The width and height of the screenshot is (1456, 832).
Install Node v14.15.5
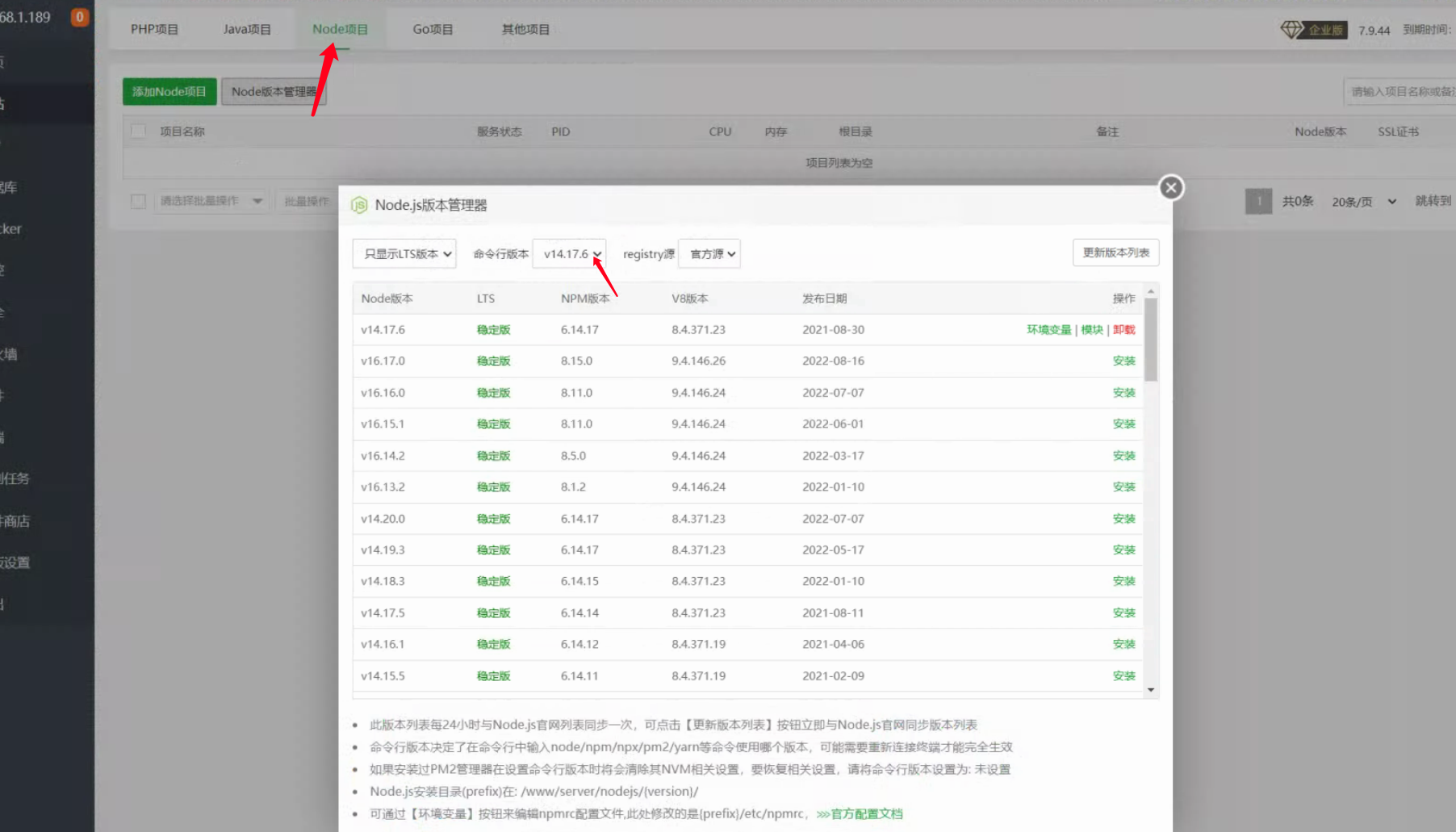tap(1123, 676)
